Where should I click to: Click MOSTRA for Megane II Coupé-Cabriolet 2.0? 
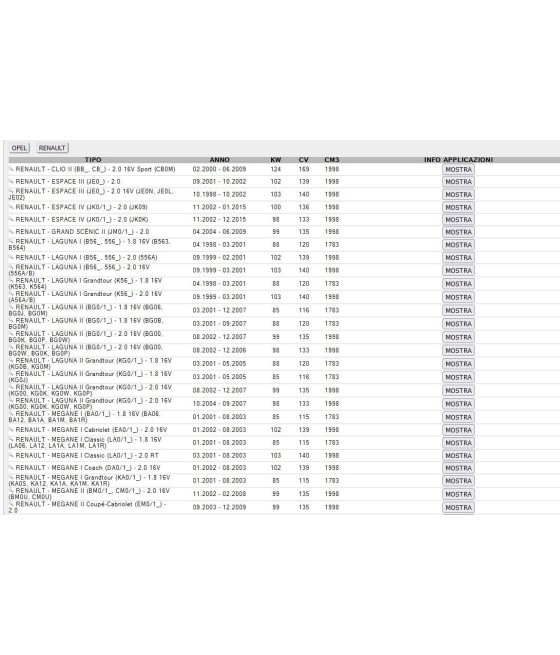click(458, 508)
